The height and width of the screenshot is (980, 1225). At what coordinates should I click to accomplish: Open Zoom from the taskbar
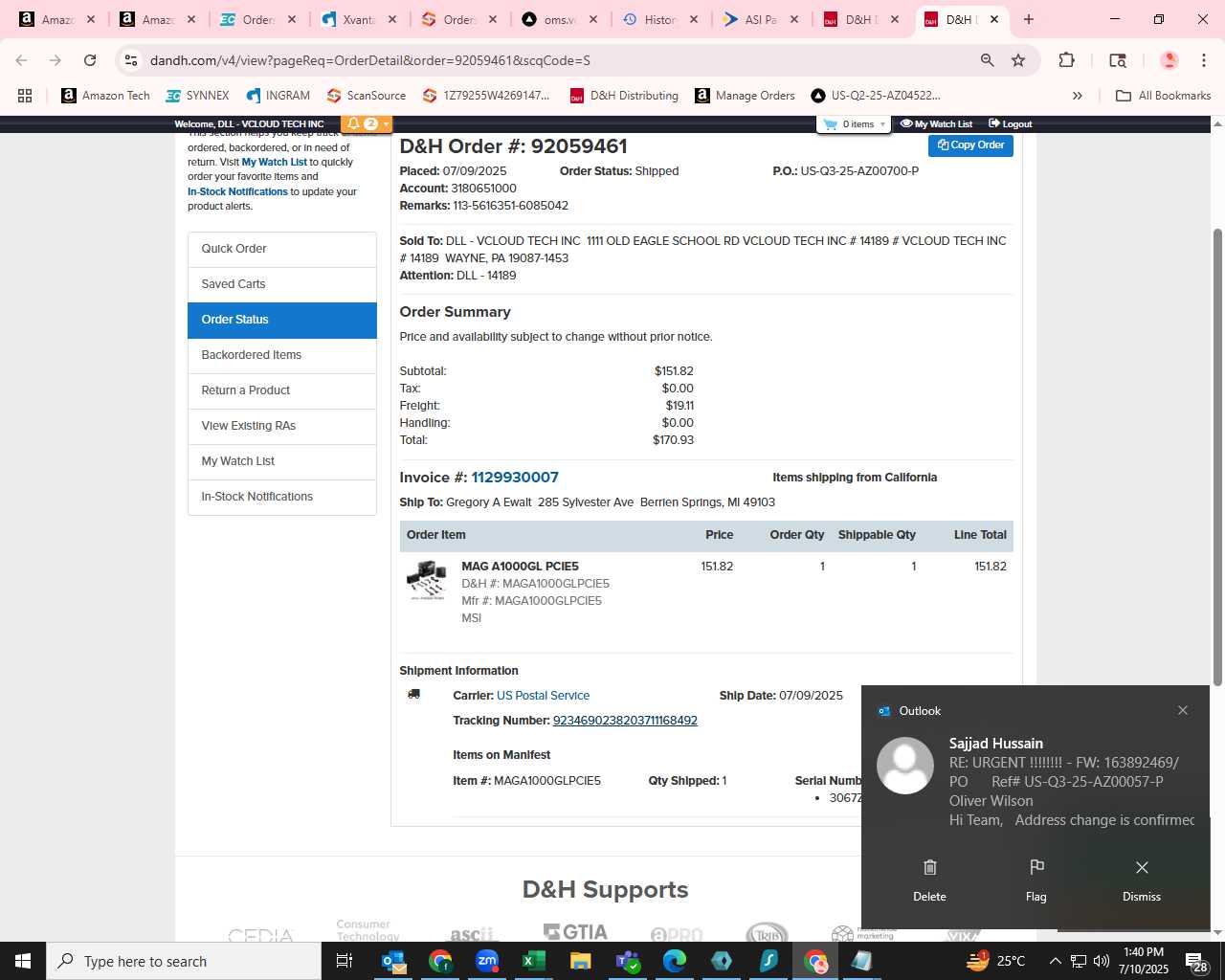[x=486, y=961]
